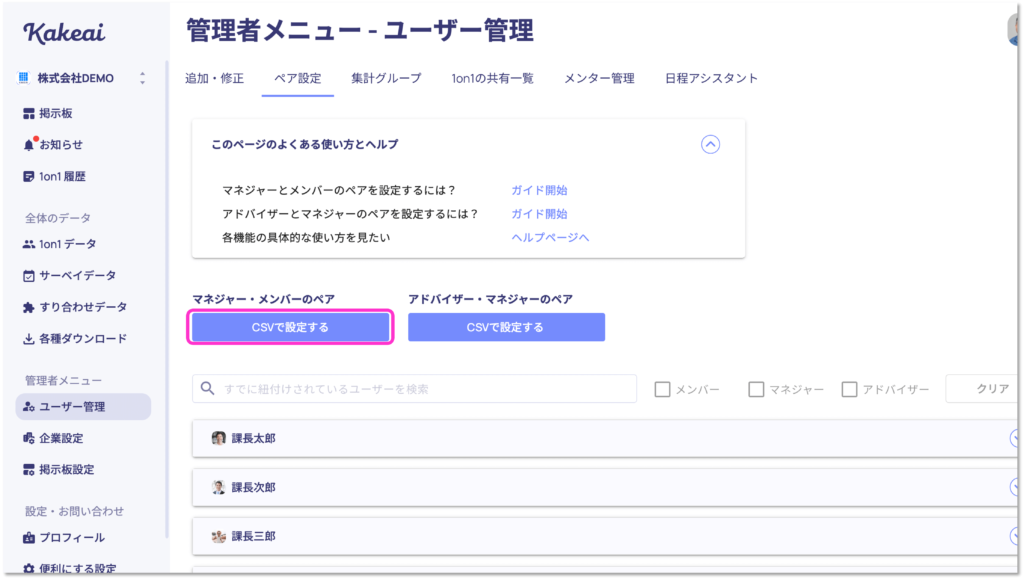Click CSVで設定する for the マネジャー・メンバー pair
The width and height of the screenshot is (1024, 580).
291,327
